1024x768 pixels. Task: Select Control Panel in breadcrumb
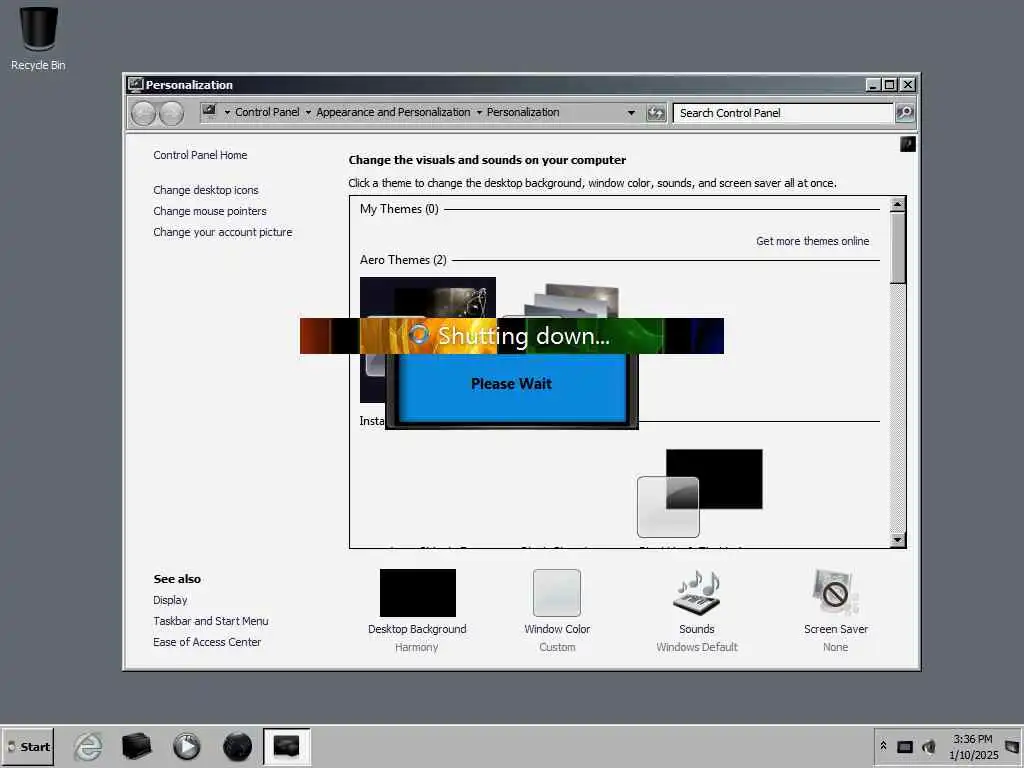pyautogui.click(x=267, y=112)
